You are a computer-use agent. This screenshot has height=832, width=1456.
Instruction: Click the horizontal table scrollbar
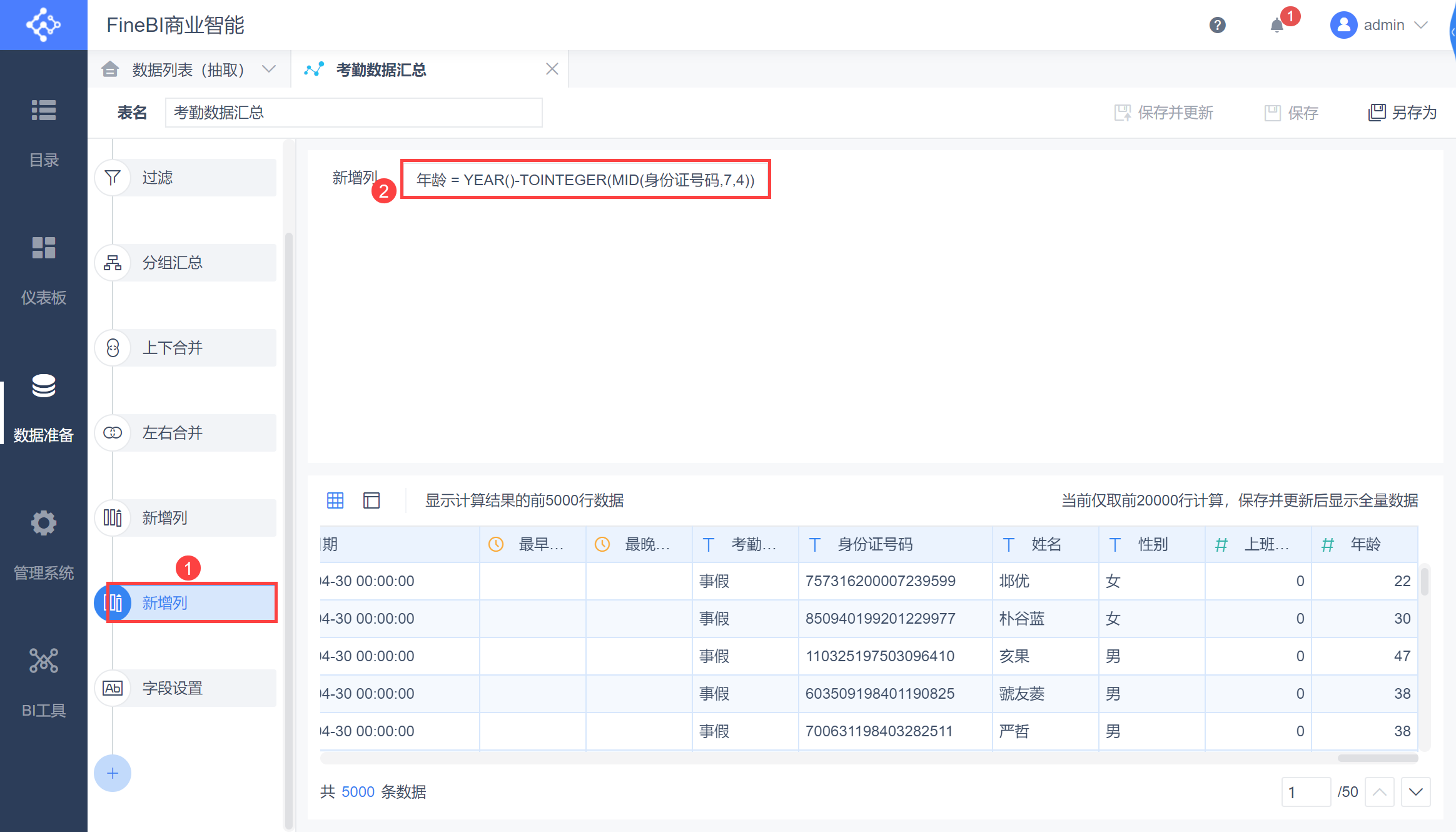(1377, 758)
